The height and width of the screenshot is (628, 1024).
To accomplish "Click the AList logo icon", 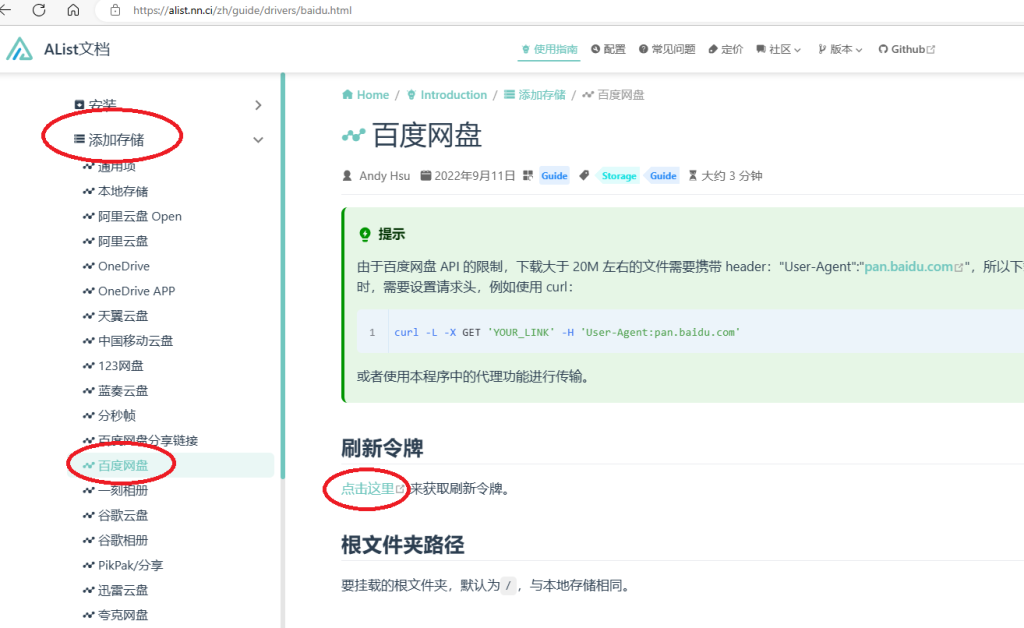I will pos(20,49).
